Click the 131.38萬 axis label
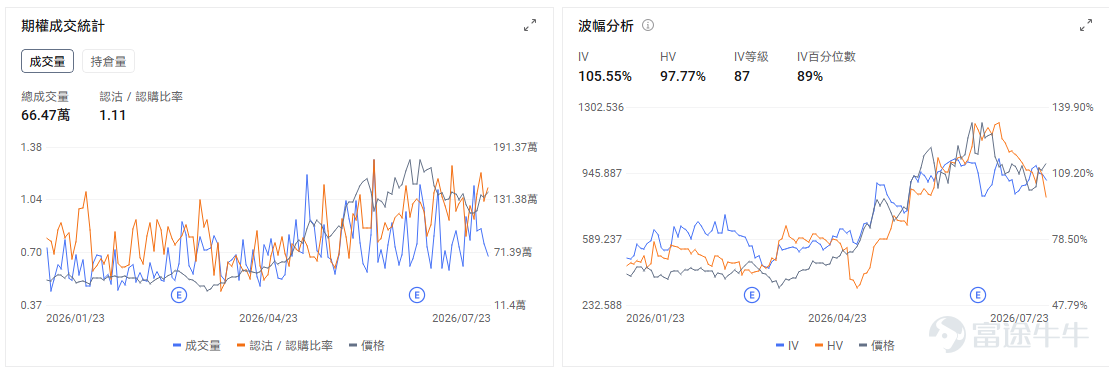1109x371 pixels. [x=515, y=199]
